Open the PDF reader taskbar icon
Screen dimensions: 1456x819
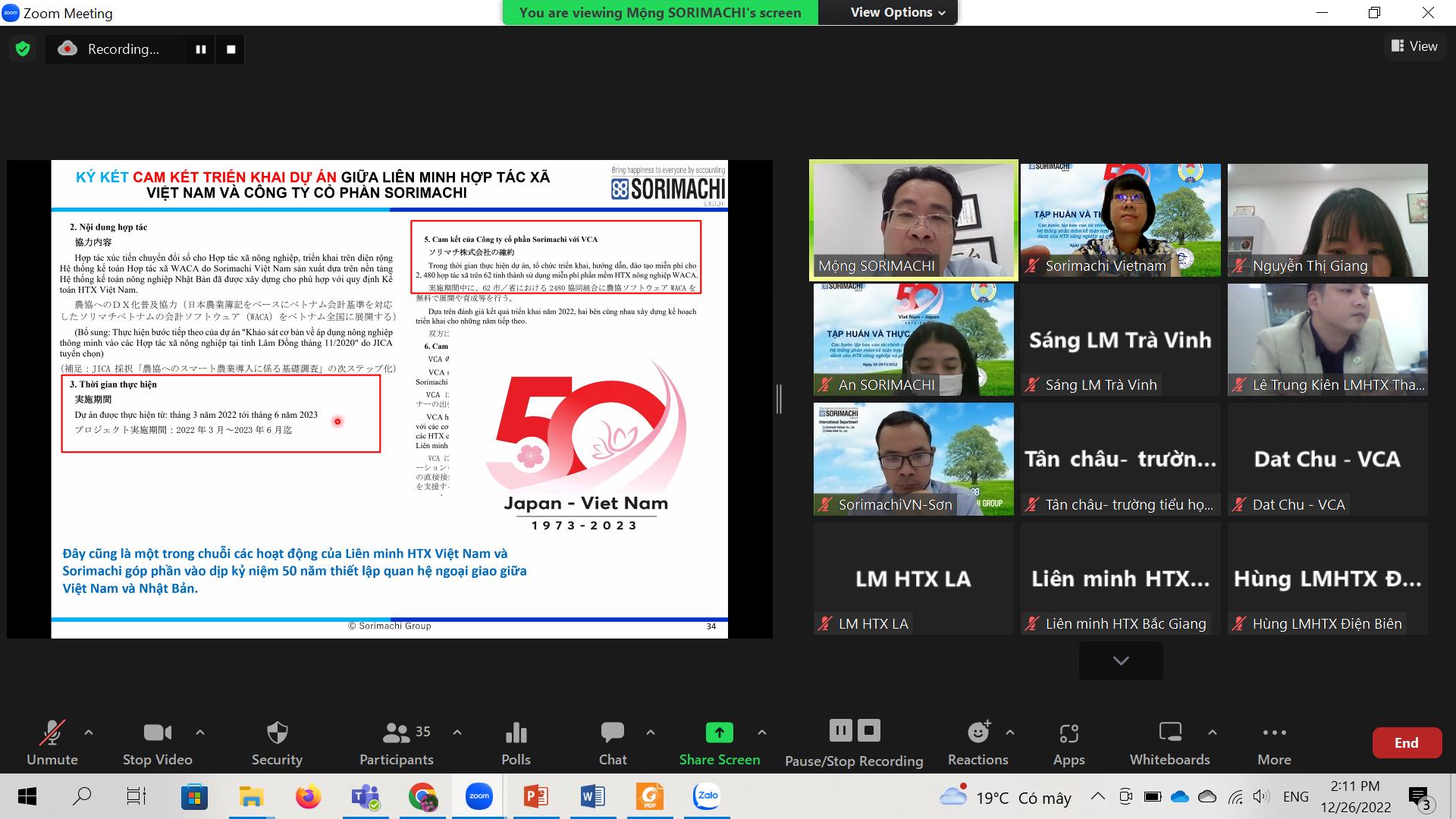click(x=650, y=796)
